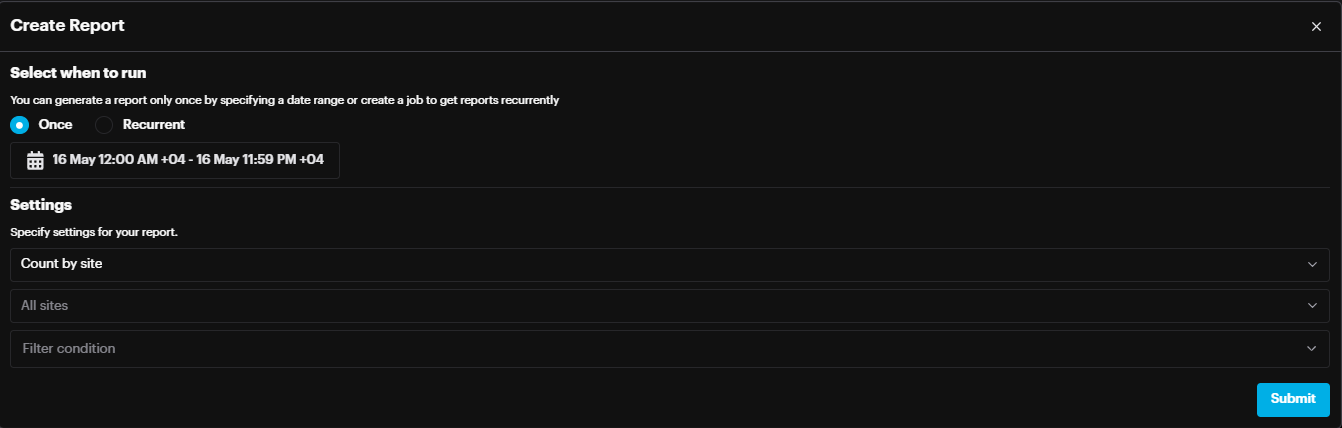This screenshot has height=428, width=1342.
Task: Select the Recurrent radio button
Action: (104, 125)
